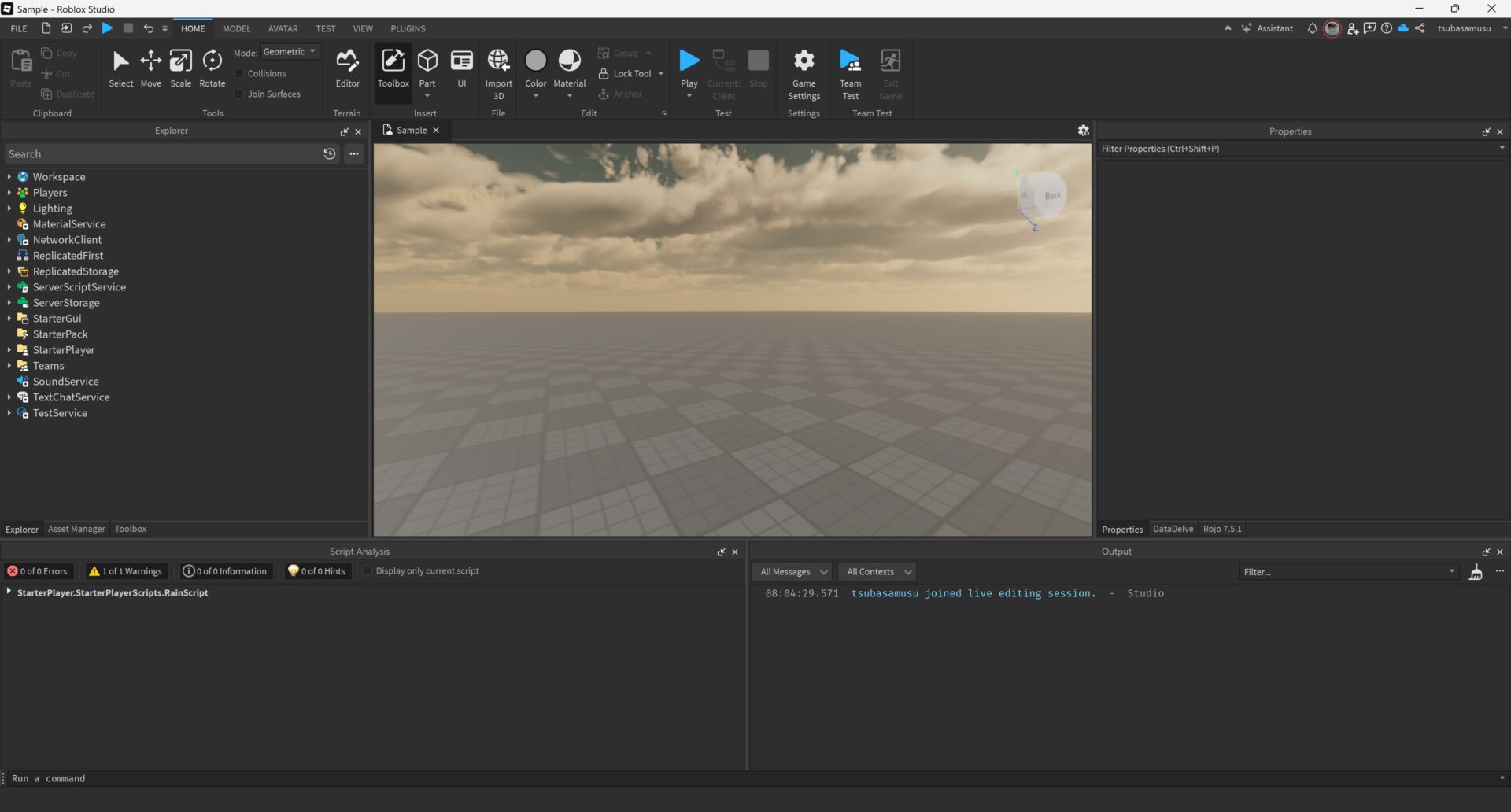The width and height of the screenshot is (1511, 812).
Task: Open viewport settings gear
Action: [1083, 131]
